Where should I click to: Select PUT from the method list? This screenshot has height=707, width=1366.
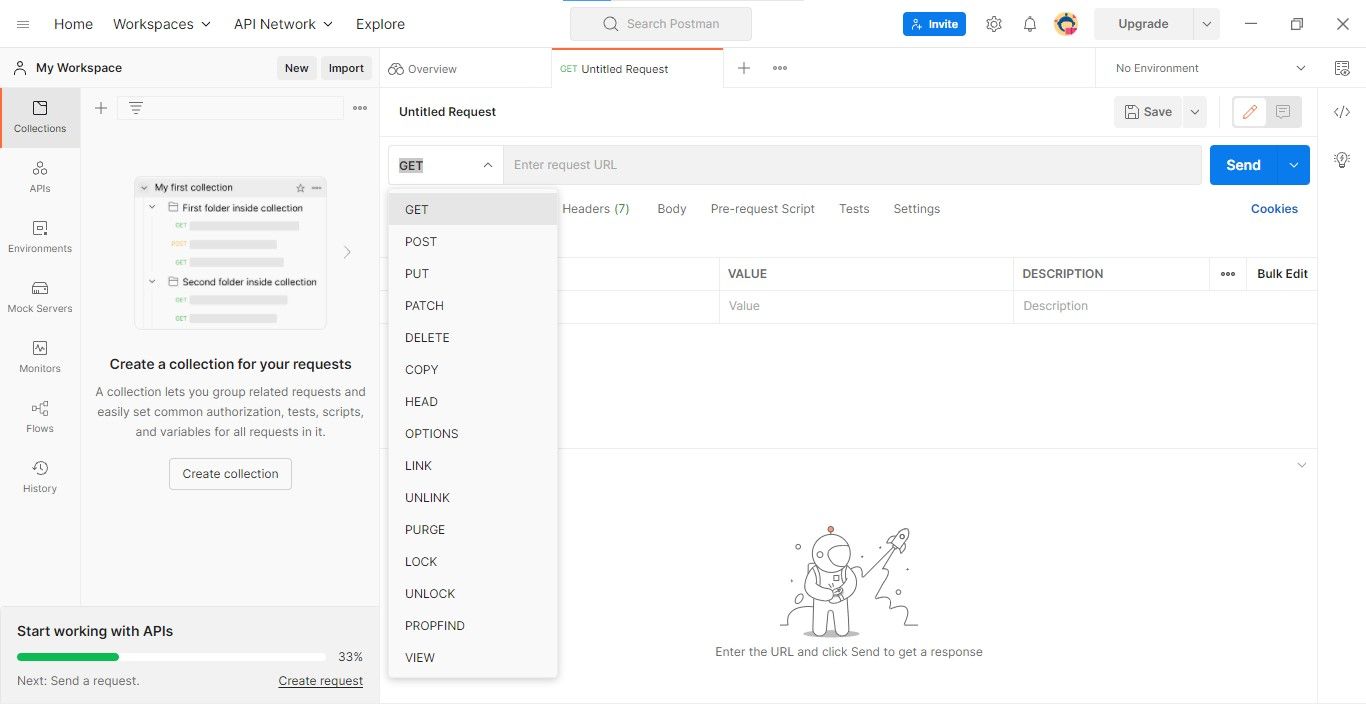(473, 274)
